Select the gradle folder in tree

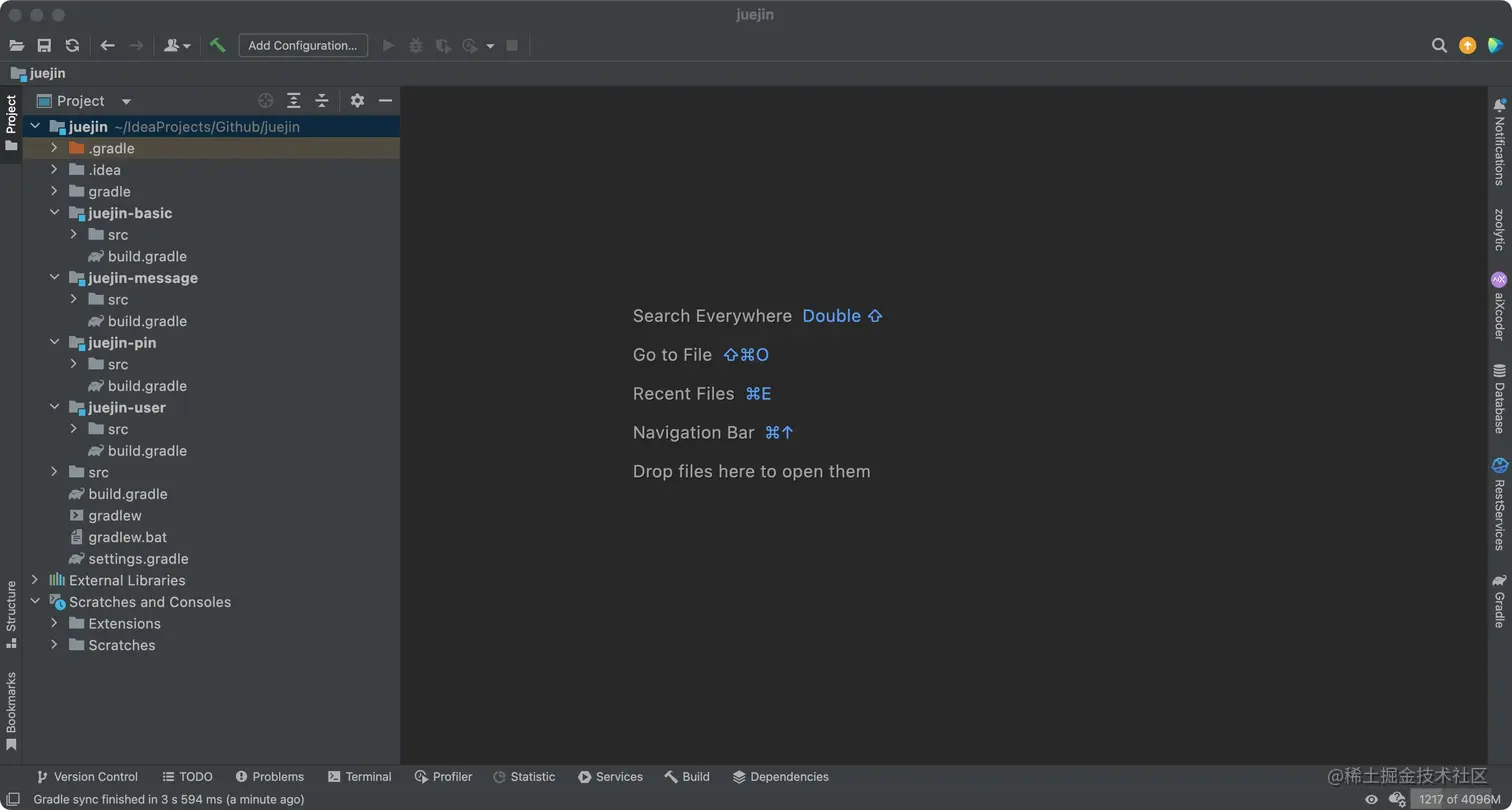(x=109, y=192)
